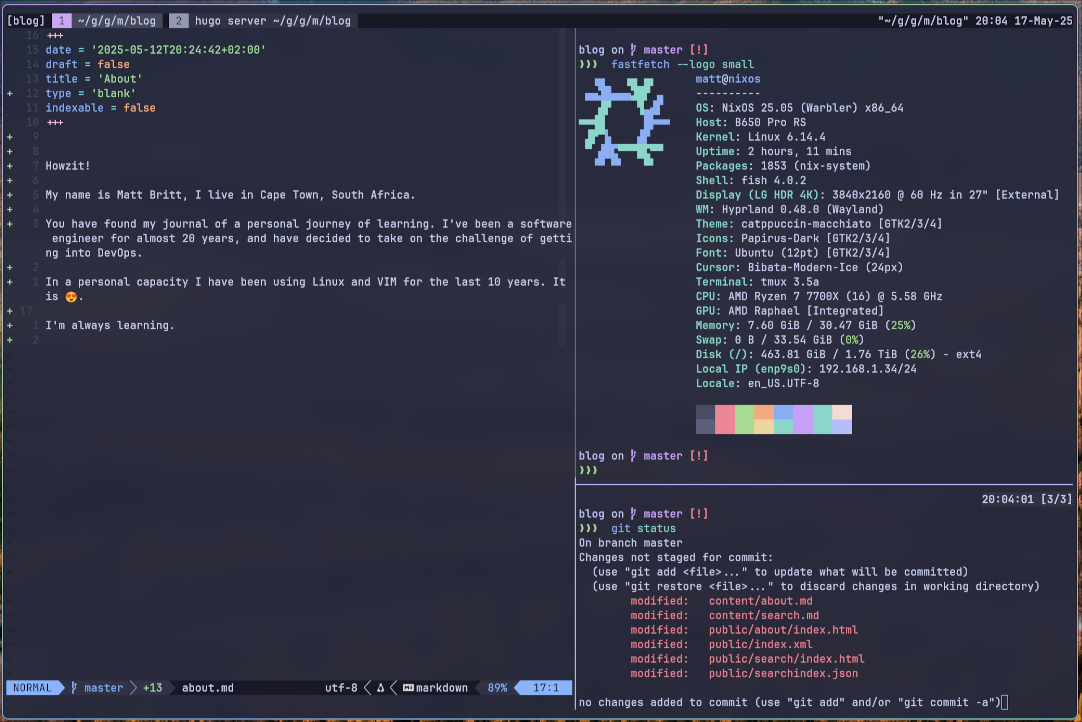This screenshot has width=1082, height=722.
Task: Click the date value '2025-05-12T20:24:42+02:00'
Action: pos(178,50)
